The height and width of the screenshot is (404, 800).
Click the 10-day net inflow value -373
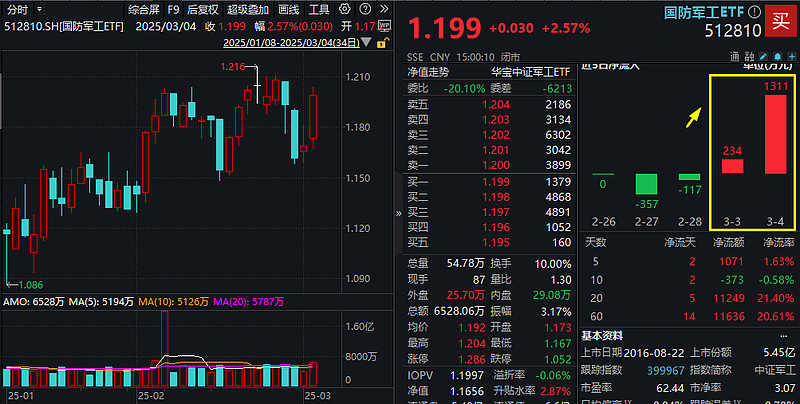click(x=732, y=280)
